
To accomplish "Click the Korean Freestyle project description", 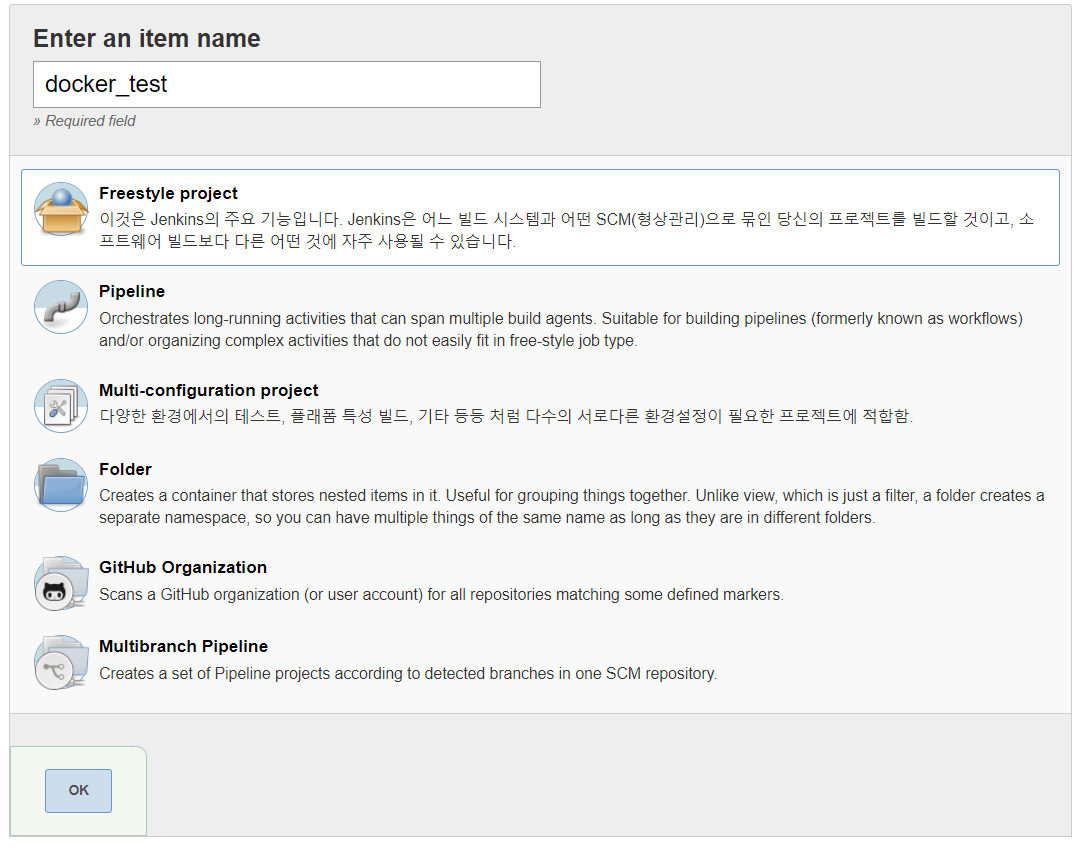I will [x=567, y=230].
